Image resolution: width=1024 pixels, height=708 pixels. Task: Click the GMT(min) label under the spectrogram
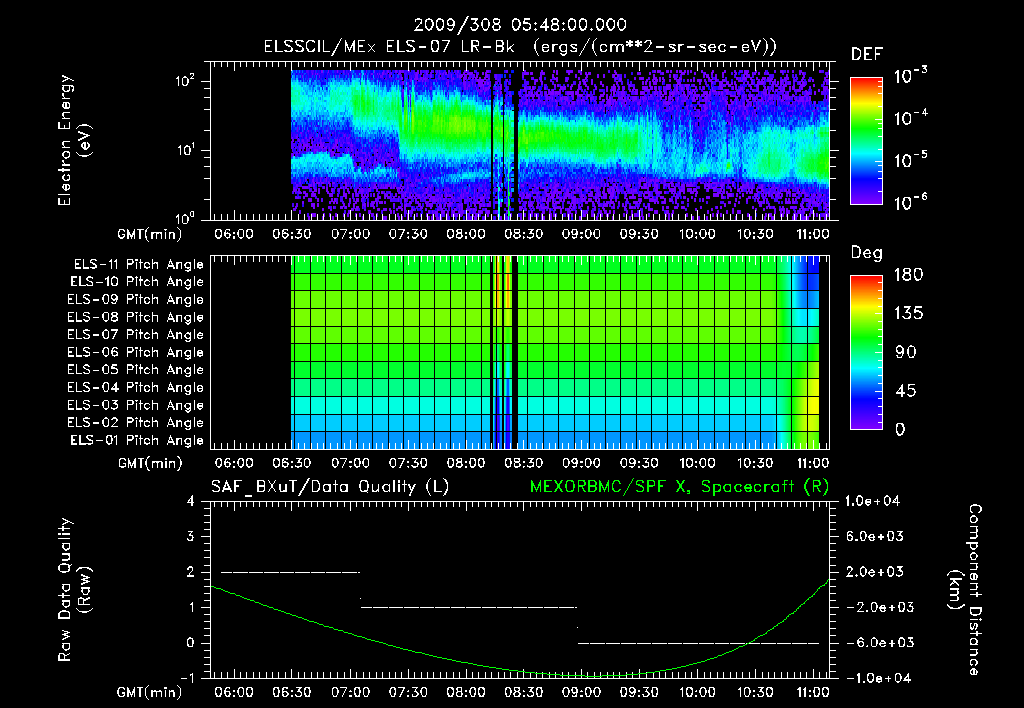(150, 235)
